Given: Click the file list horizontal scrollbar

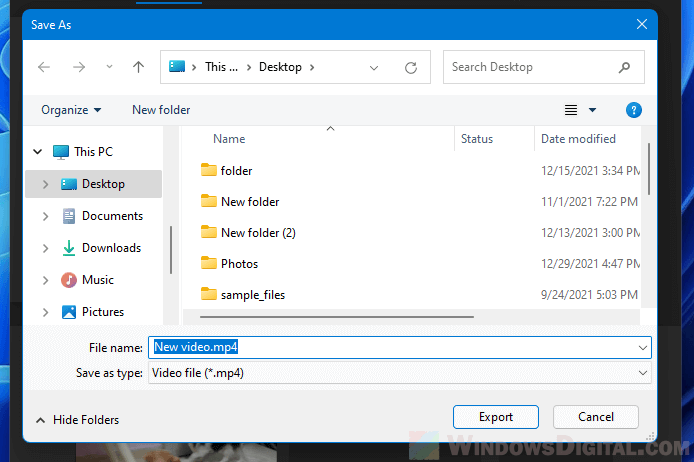Looking at the screenshot, I should 336,317.
